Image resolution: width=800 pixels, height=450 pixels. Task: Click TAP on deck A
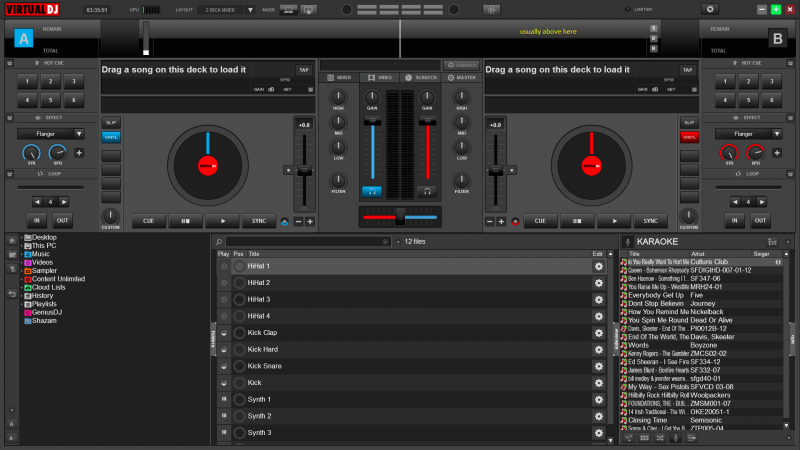coord(304,70)
